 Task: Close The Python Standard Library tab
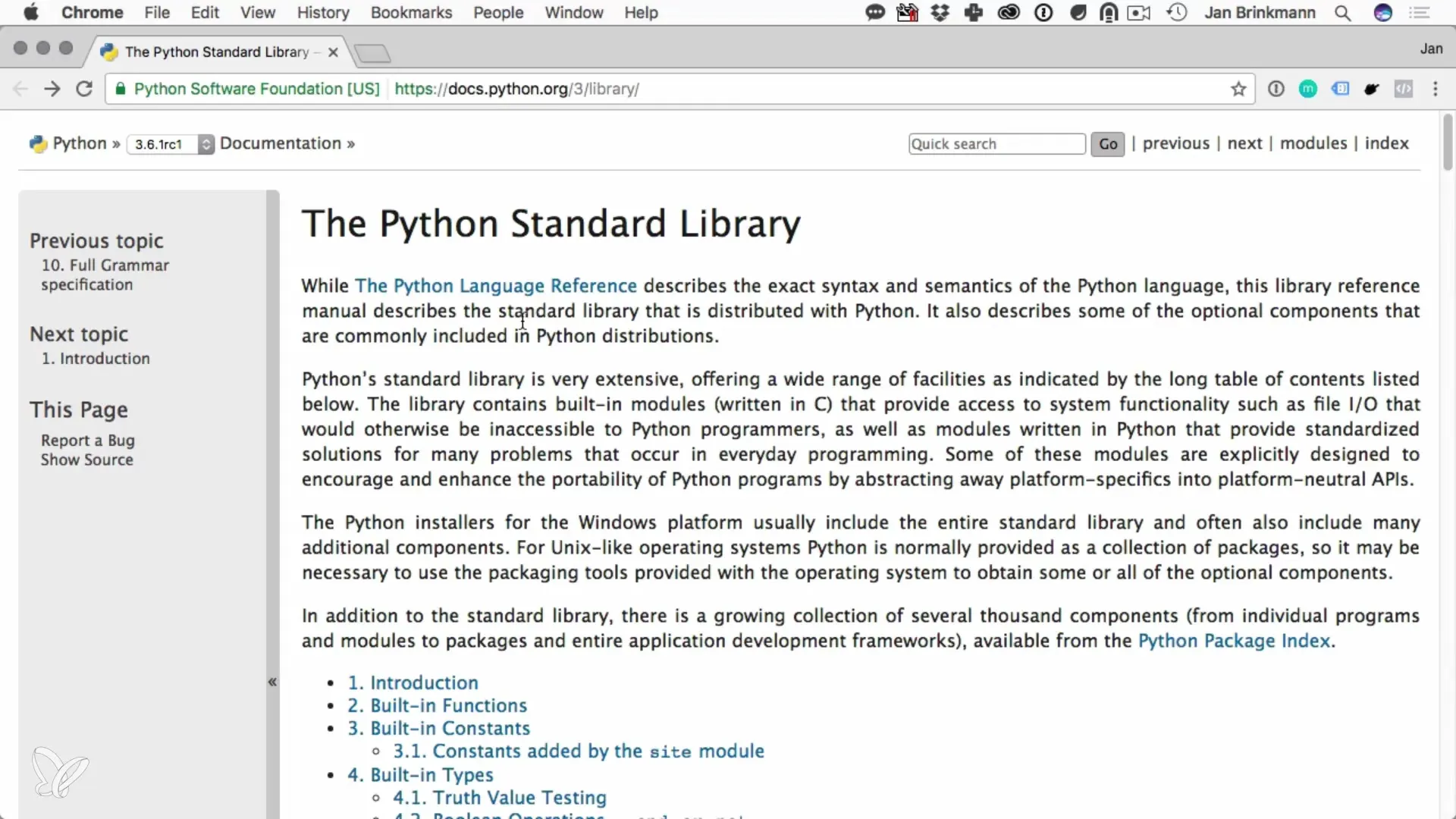tap(333, 52)
